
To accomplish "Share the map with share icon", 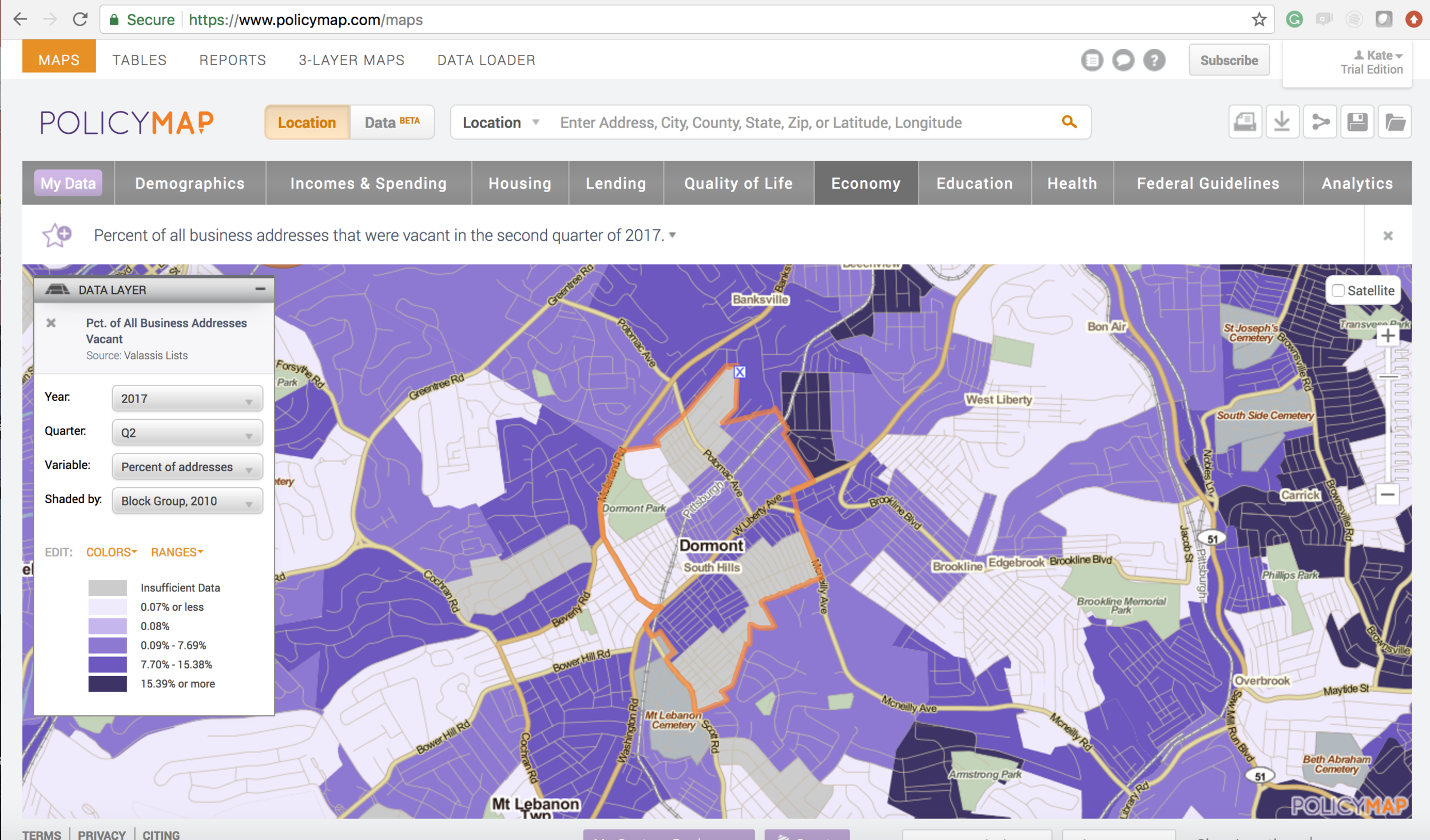I will [1320, 122].
